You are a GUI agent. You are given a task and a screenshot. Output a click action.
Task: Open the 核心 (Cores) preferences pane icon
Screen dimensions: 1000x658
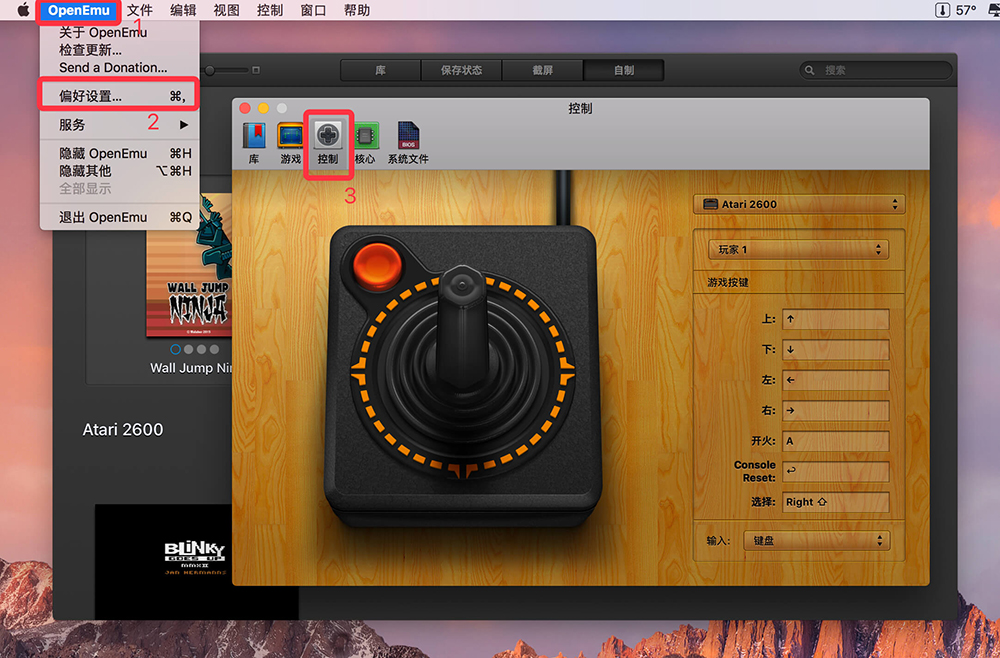click(x=365, y=143)
